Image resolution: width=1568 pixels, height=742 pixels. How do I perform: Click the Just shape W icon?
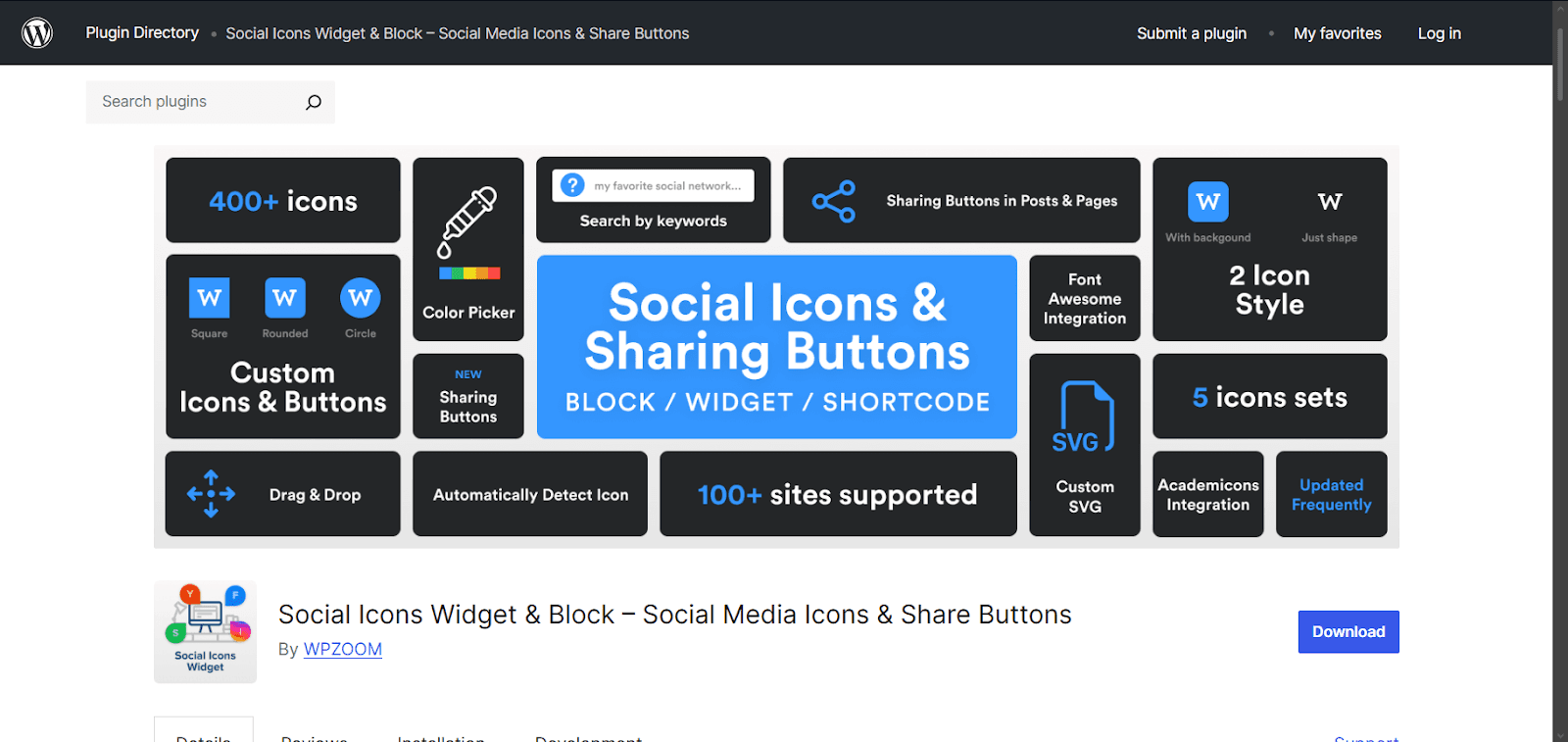tap(1330, 202)
